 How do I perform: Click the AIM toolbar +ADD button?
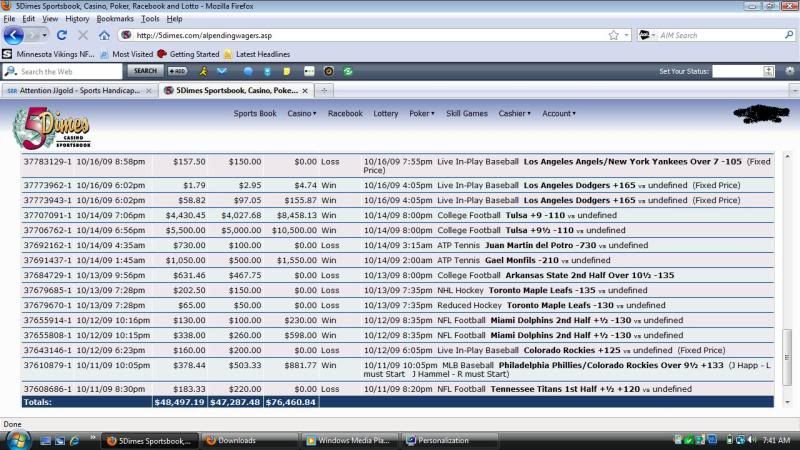[x=177, y=71]
